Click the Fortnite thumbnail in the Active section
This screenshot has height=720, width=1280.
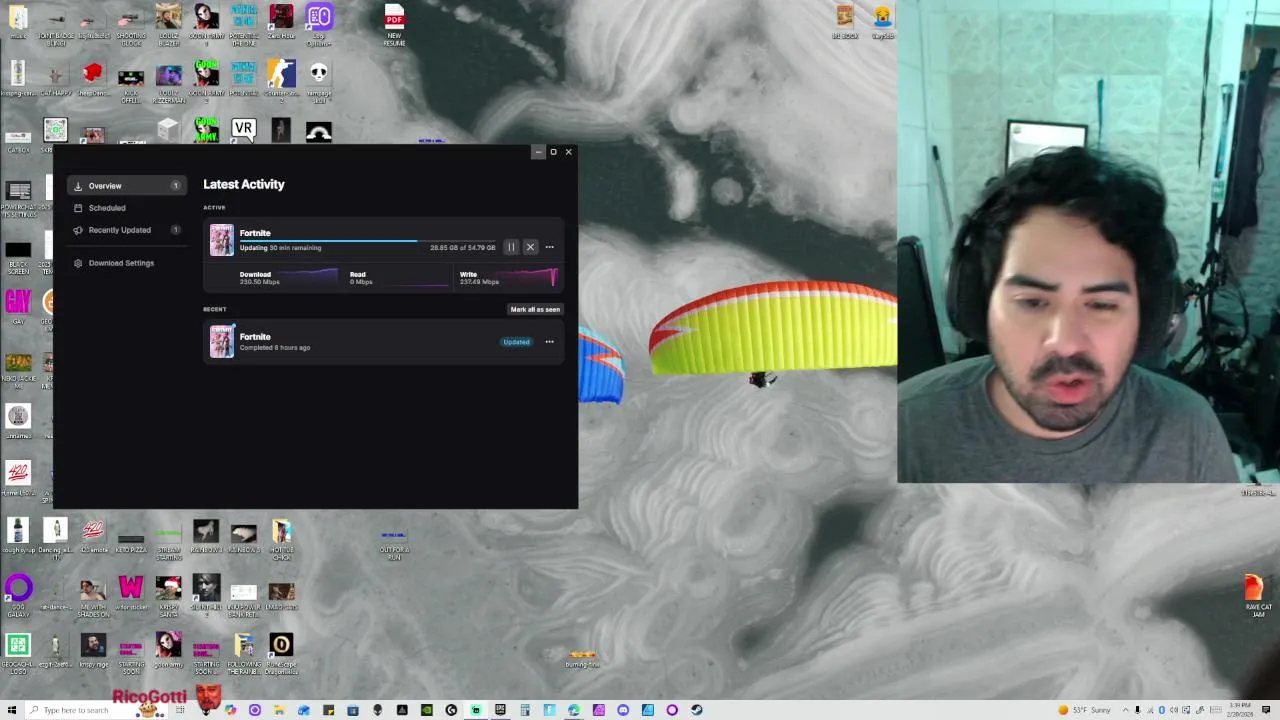pyautogui.click(x=221, y=240)
